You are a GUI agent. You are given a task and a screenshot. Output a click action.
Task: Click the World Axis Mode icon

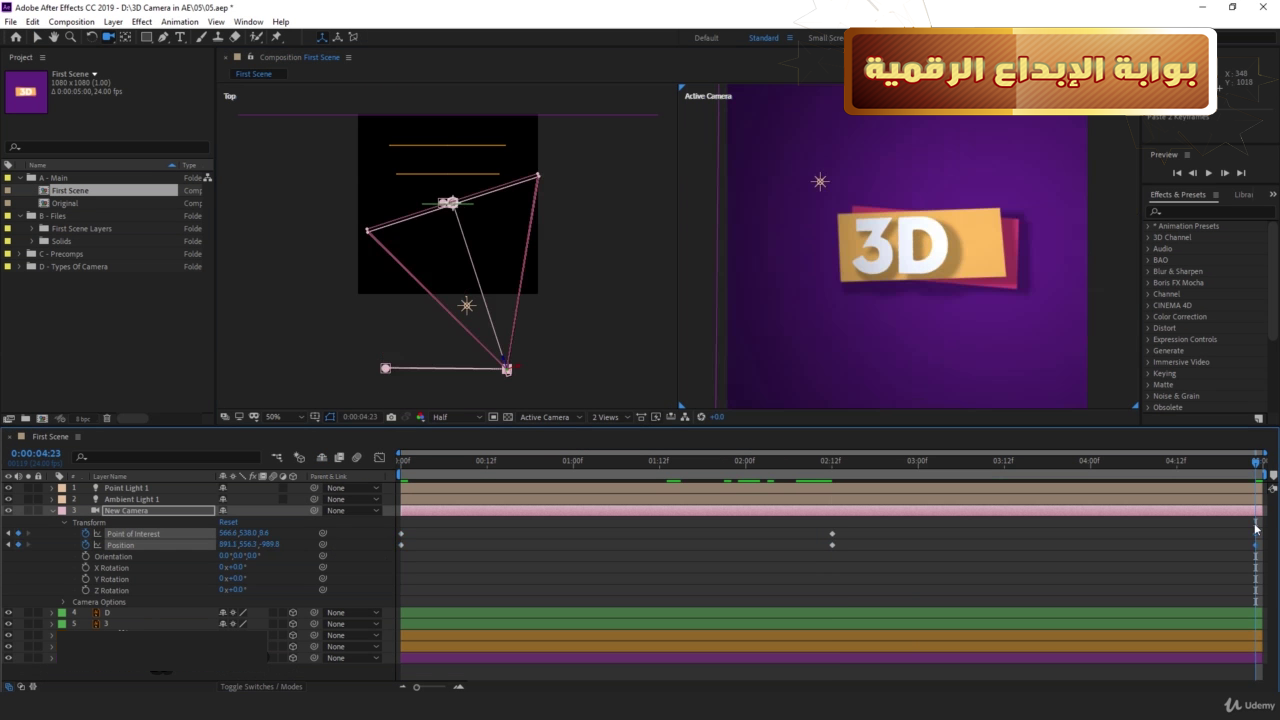(x=337, y=37)
